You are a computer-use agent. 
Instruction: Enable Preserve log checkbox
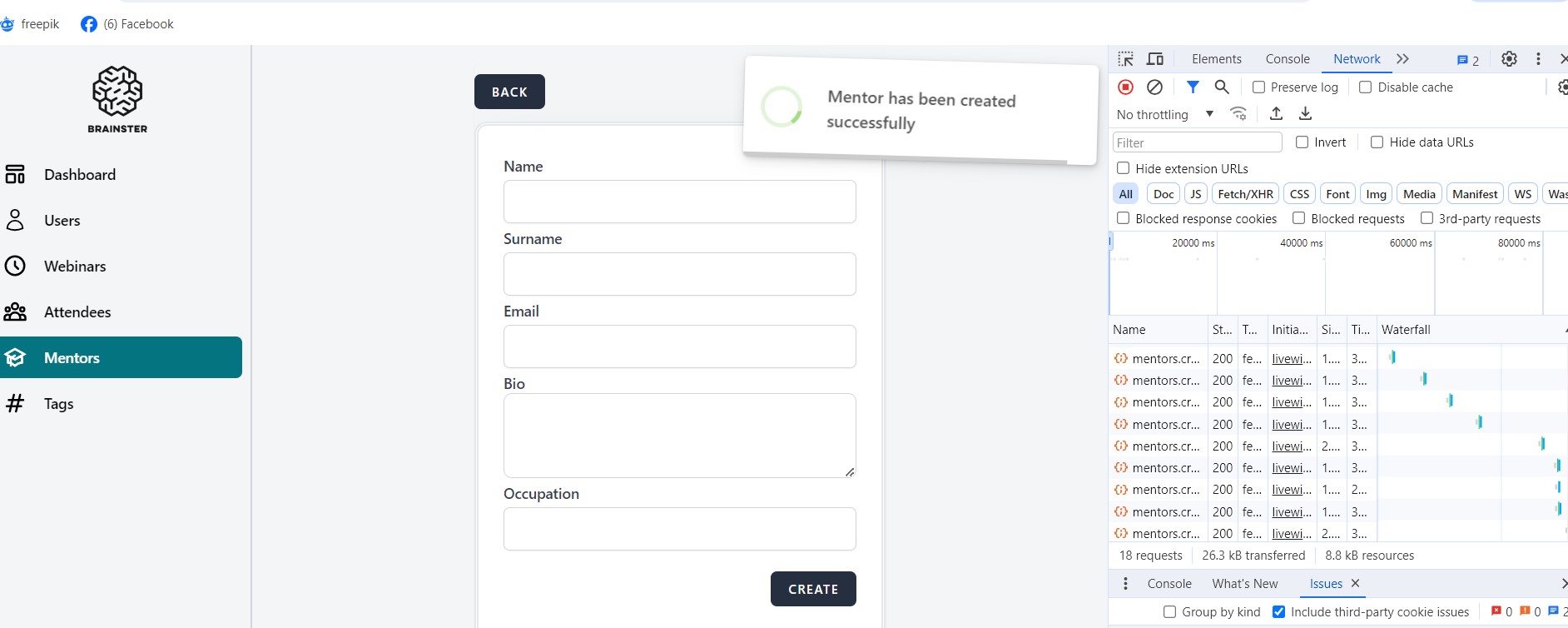(1259, 87)
